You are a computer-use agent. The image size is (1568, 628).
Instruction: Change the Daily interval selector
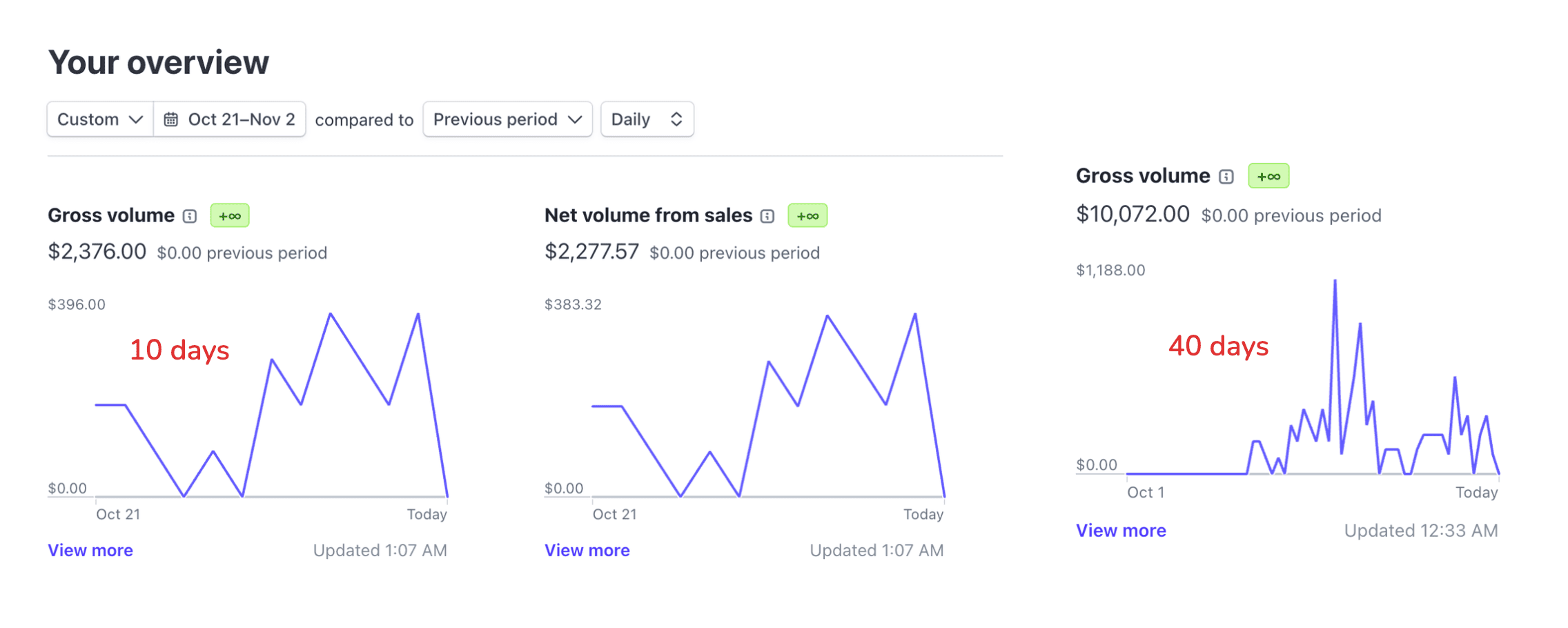point(647,119)
